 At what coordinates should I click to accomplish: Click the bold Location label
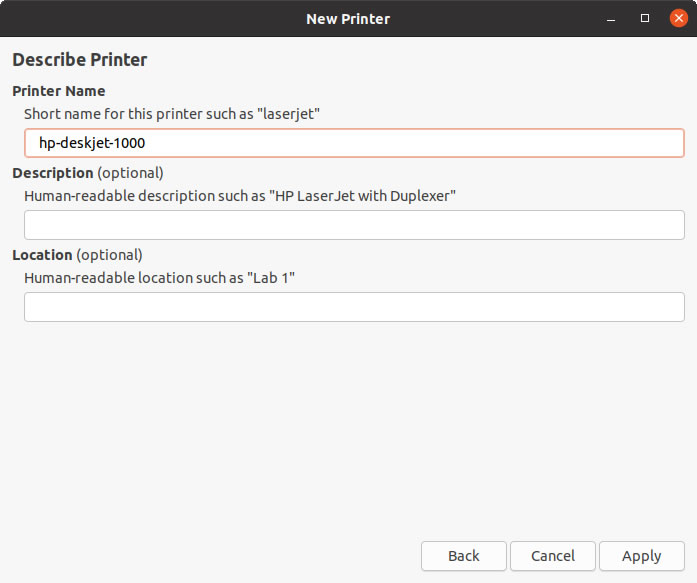pos(42,255)
